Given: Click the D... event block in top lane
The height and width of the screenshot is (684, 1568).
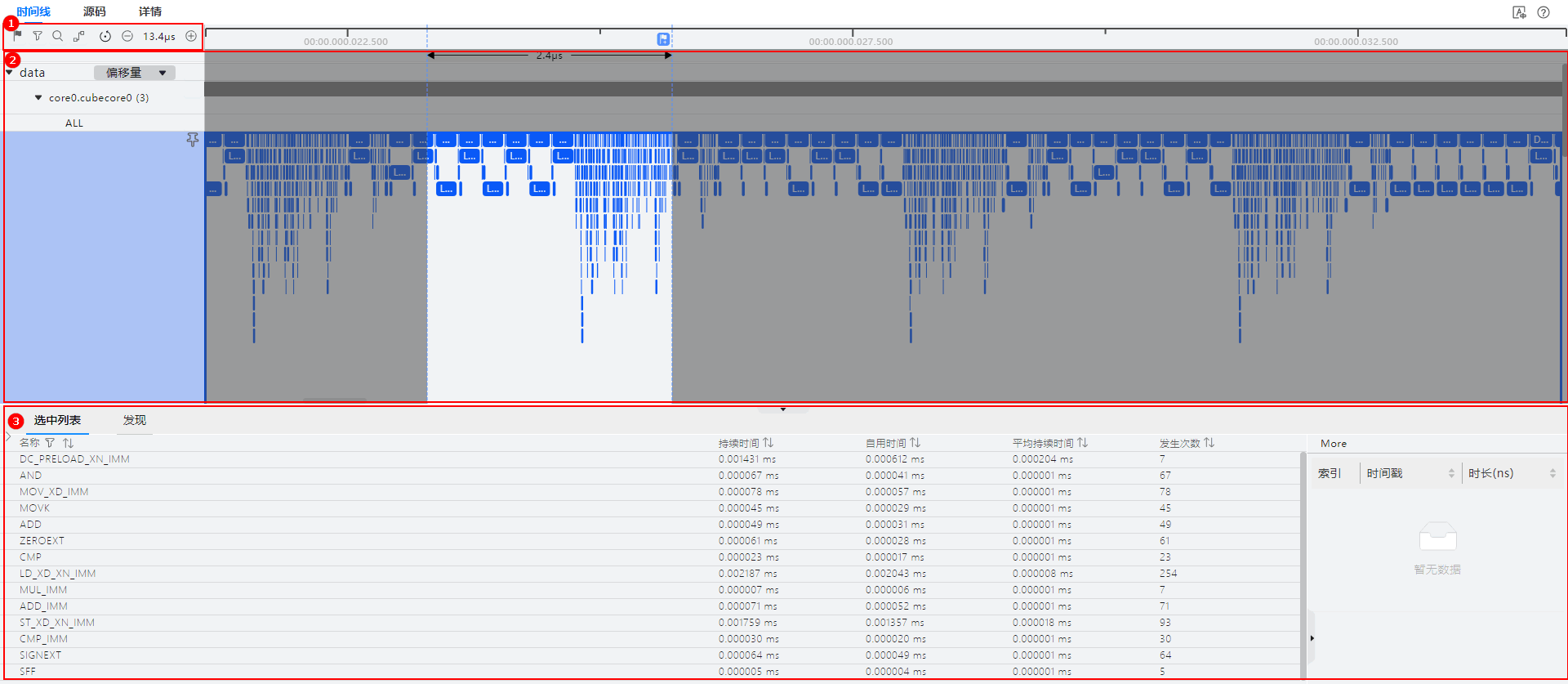Looking at the screenshot, I should click(1541, 140).
